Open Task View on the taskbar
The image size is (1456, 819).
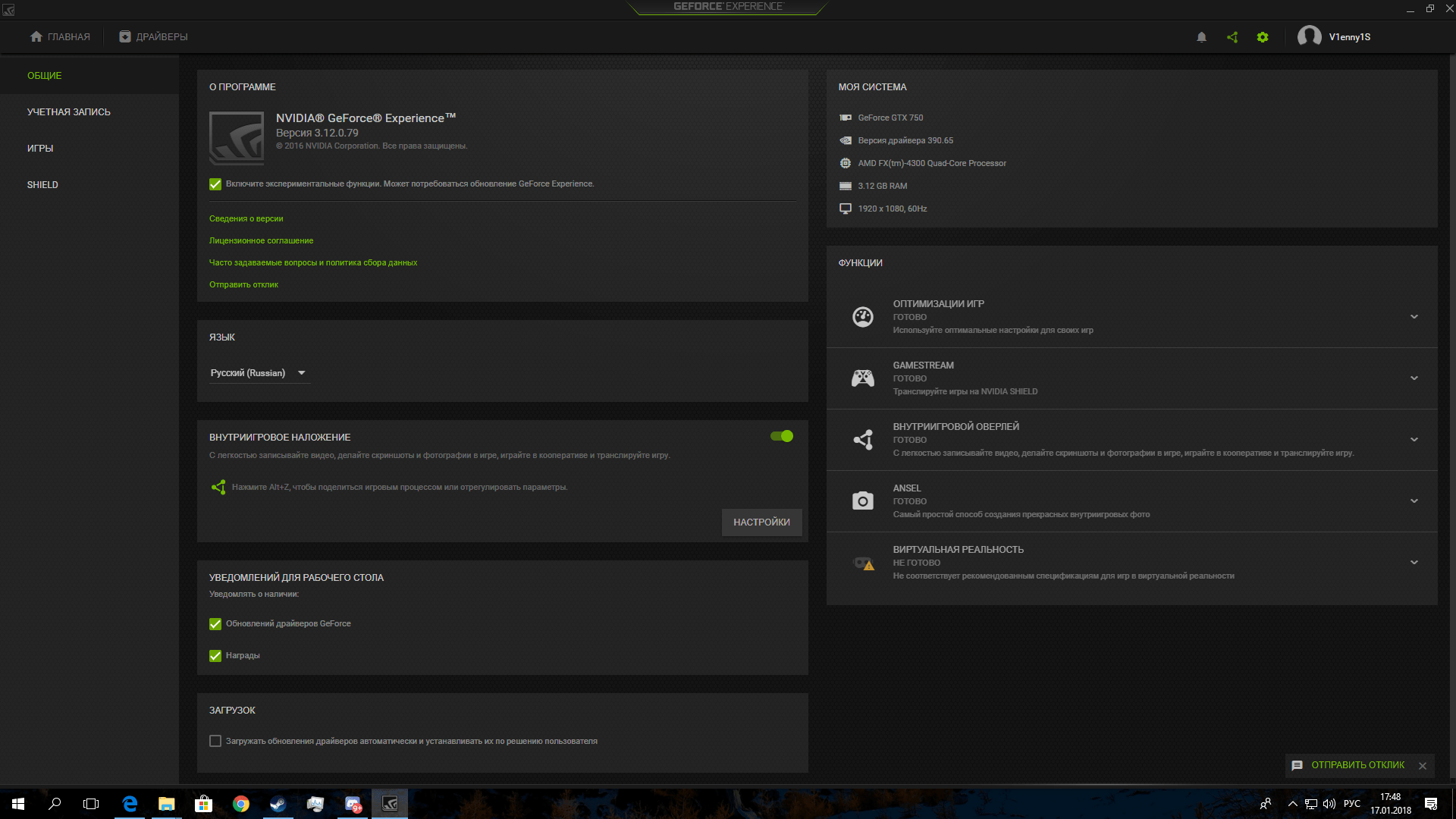91,804
